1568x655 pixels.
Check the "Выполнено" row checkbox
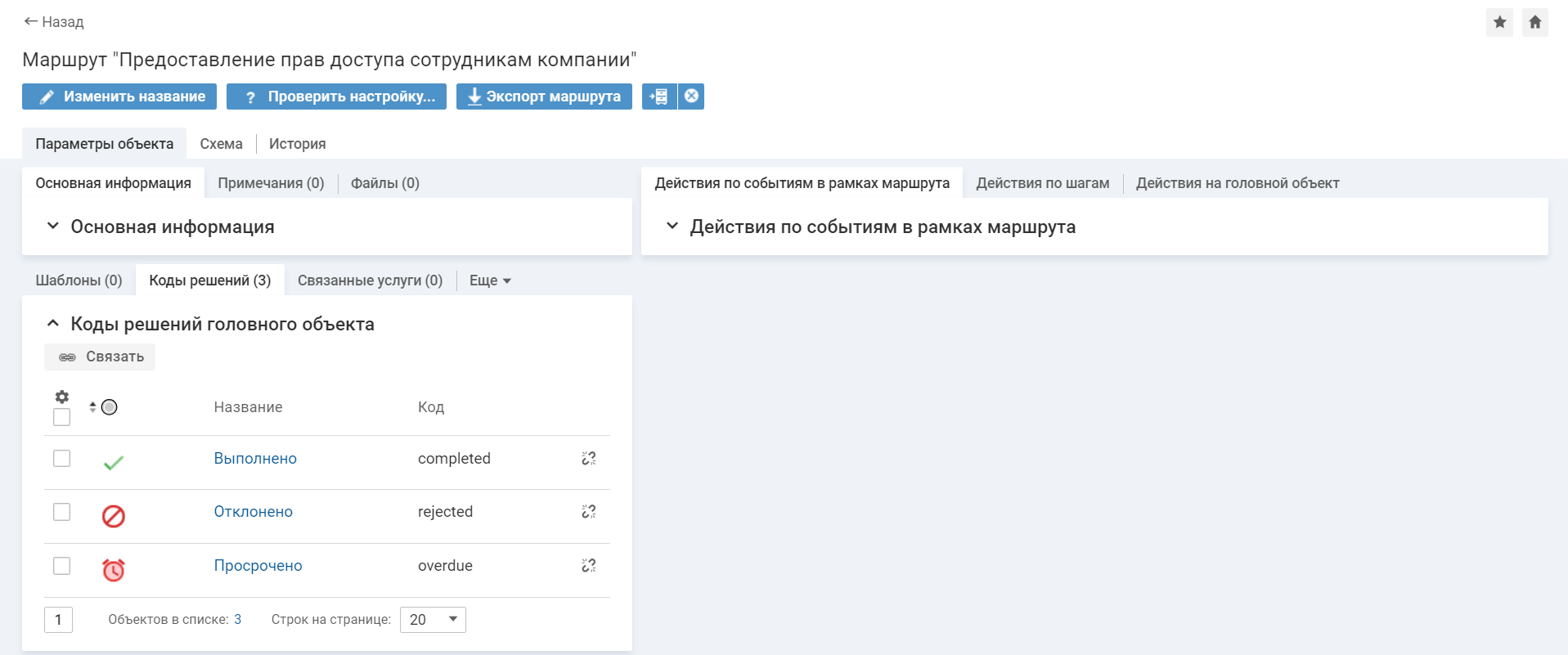point(61,459)
